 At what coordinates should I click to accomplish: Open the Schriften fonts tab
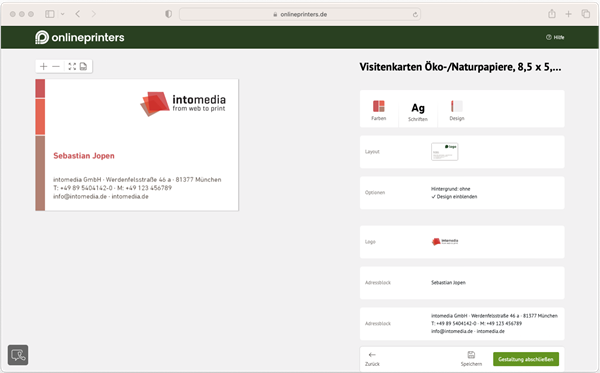tap(418, 112)
